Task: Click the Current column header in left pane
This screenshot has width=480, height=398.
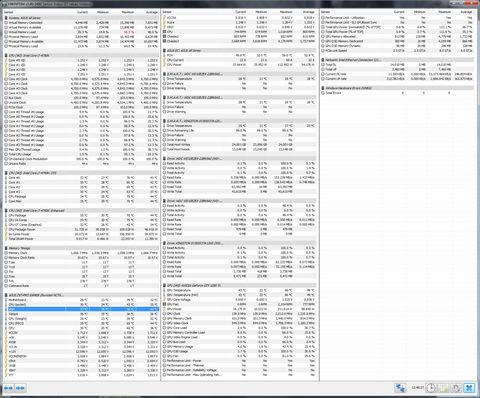Action: point(82,12)
